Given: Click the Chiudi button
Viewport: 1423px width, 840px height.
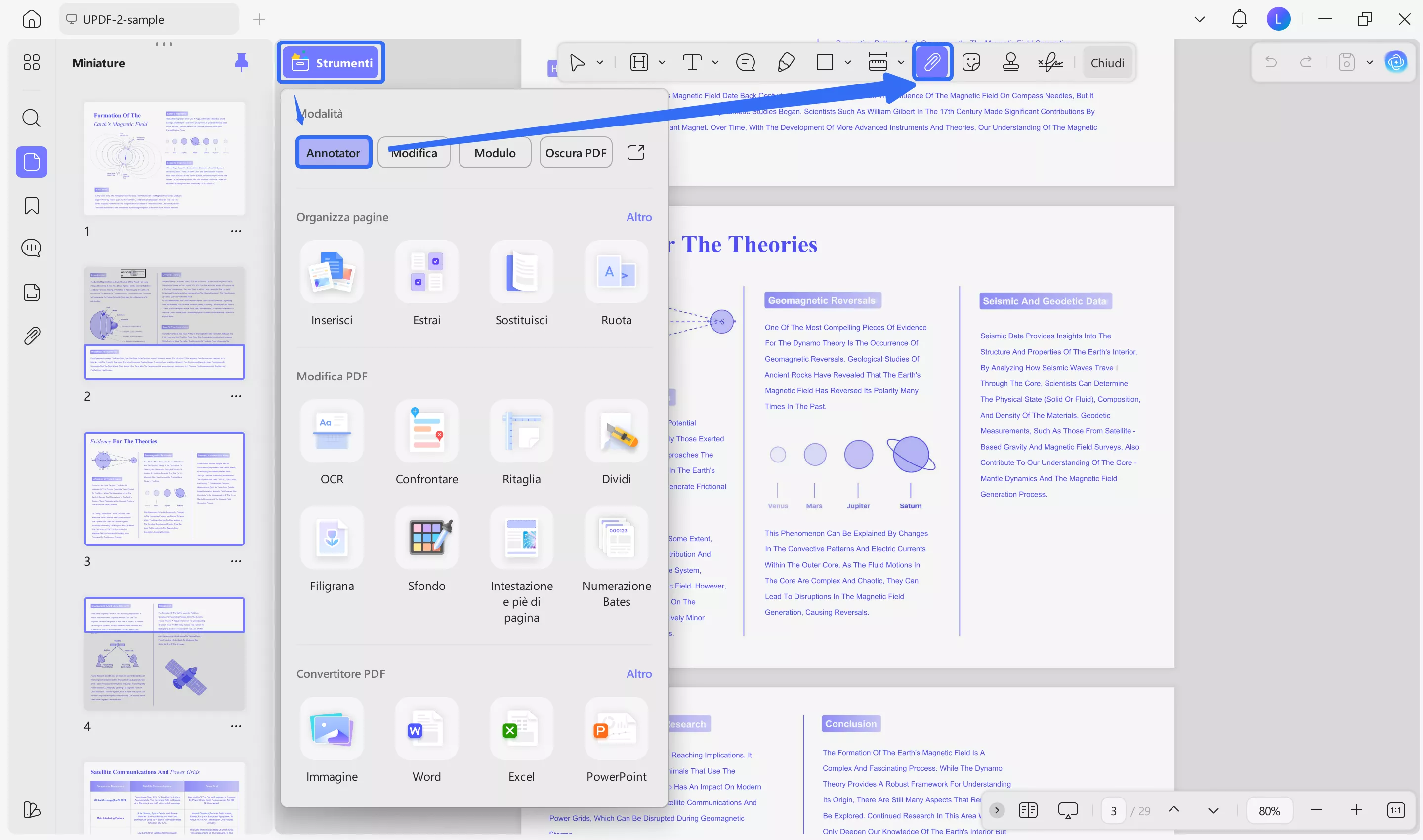Looking at the screenshot, I should [1107, 62].
